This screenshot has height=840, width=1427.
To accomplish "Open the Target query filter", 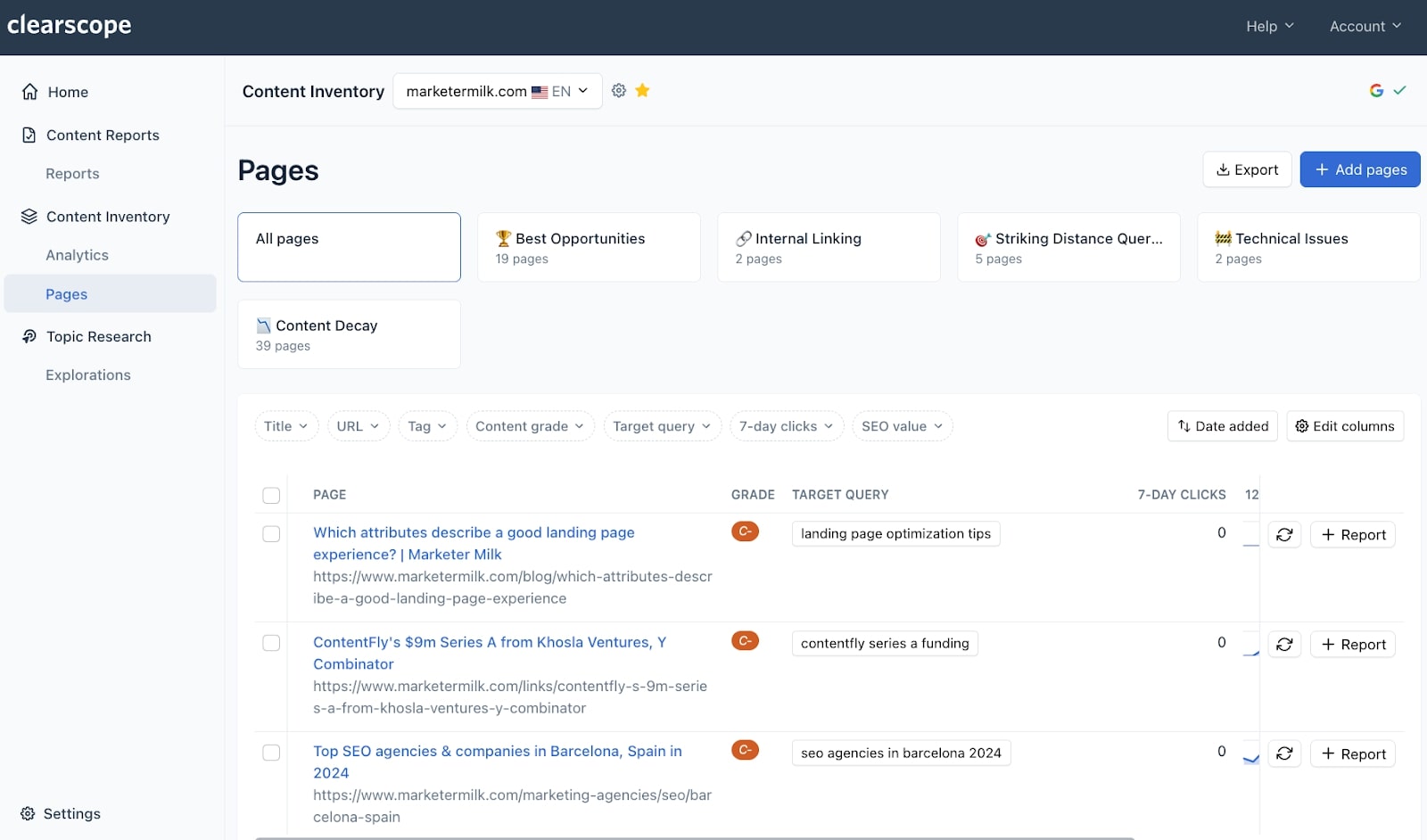I will (662, 426).
